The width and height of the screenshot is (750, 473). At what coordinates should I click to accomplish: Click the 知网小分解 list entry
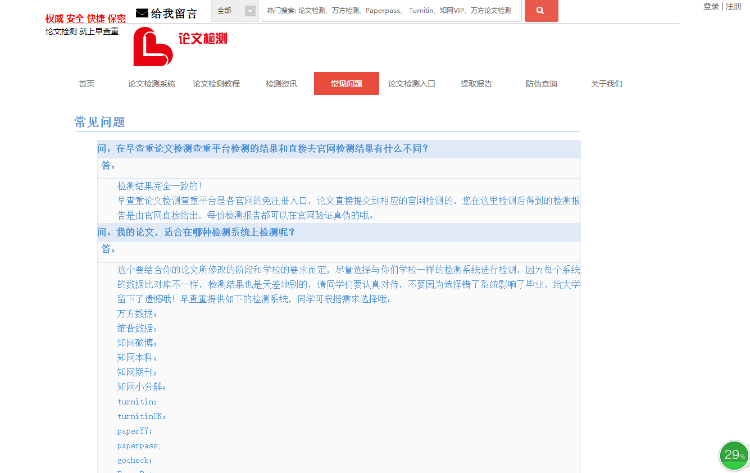(x=142, y=386)
